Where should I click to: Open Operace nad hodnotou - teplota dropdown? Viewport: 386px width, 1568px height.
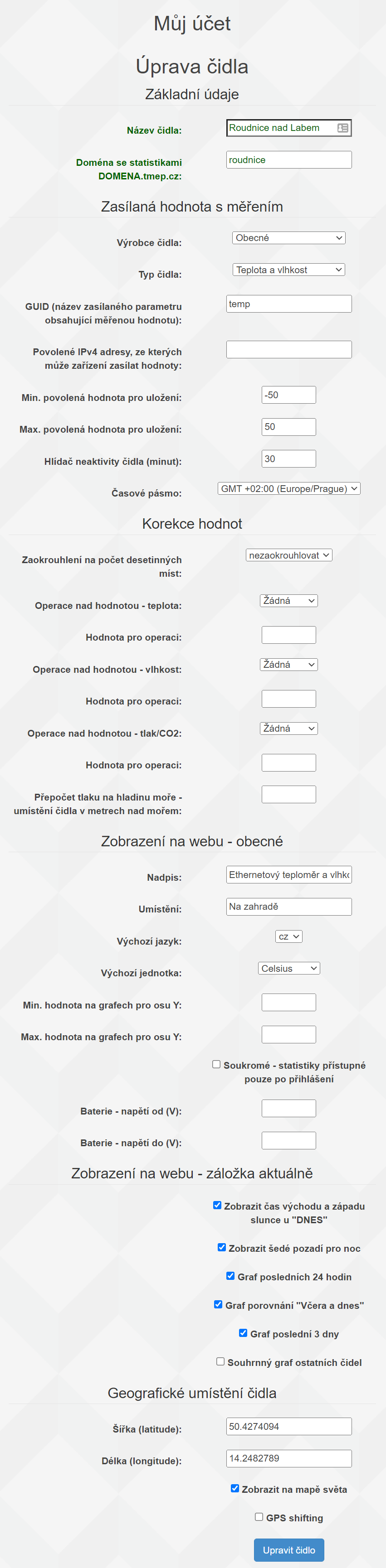click(x=289, y=601)
